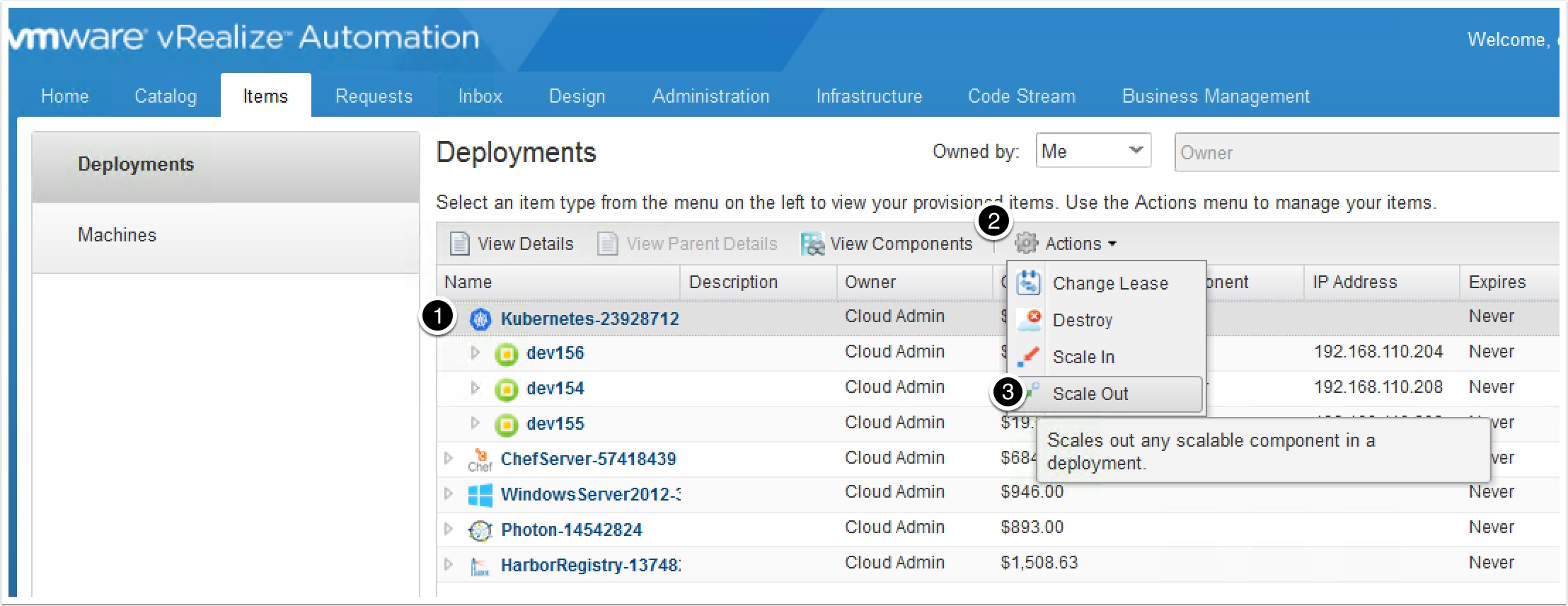
Task: Open the Owned by dropdown
Action: click(1093, 151)
